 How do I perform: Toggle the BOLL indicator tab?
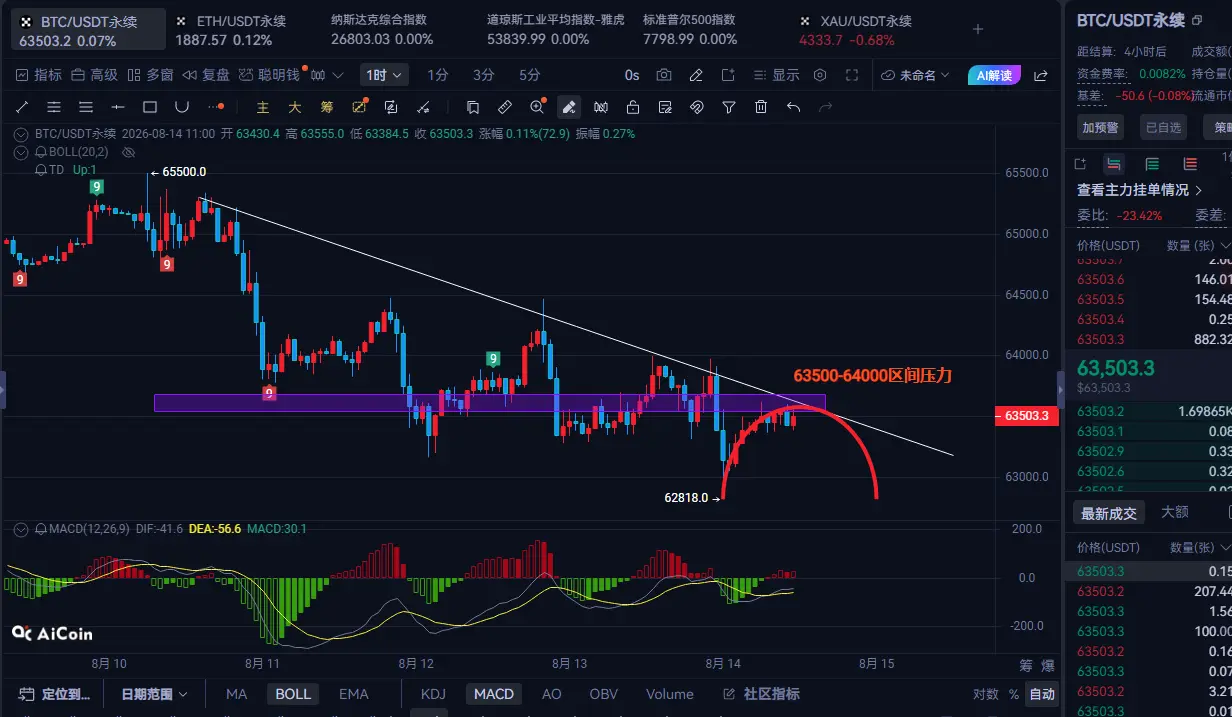pos(293,694)
